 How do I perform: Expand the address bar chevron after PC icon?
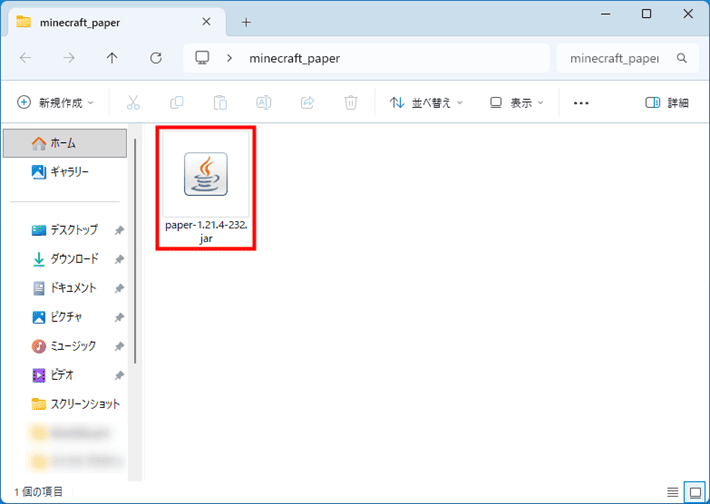(230, 58)
